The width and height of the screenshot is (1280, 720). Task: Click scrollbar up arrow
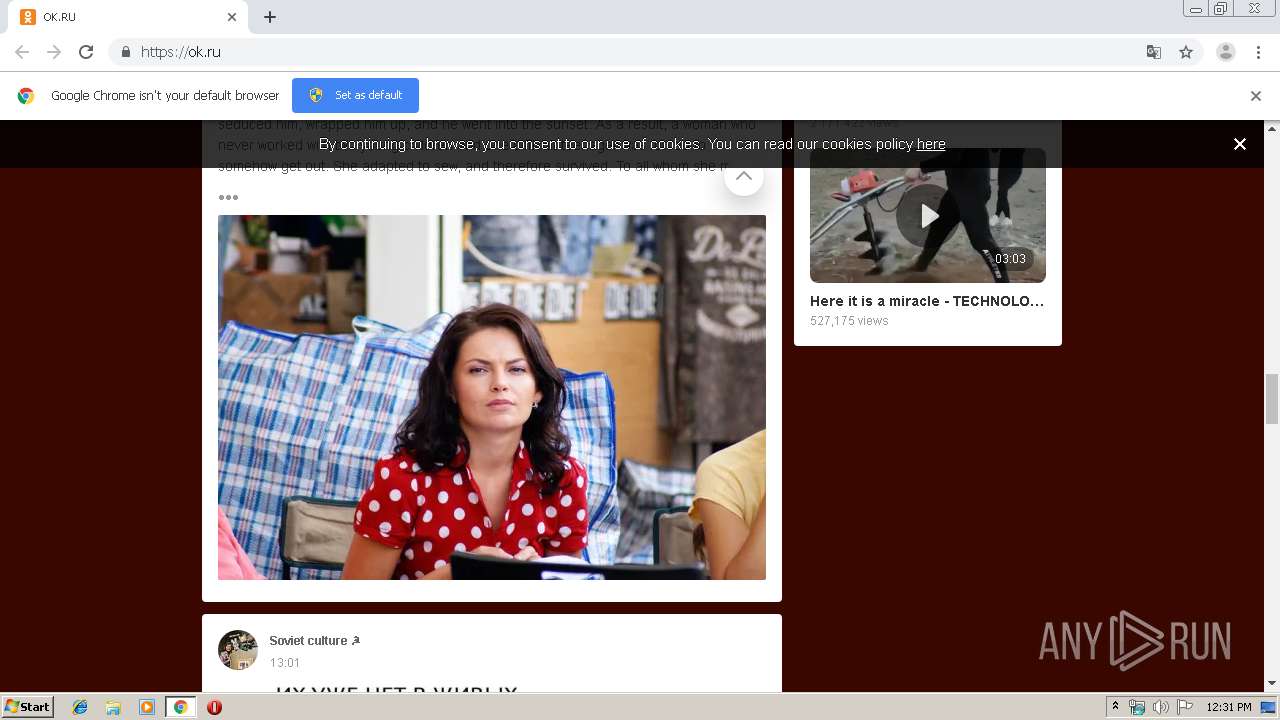(1272, 128)
